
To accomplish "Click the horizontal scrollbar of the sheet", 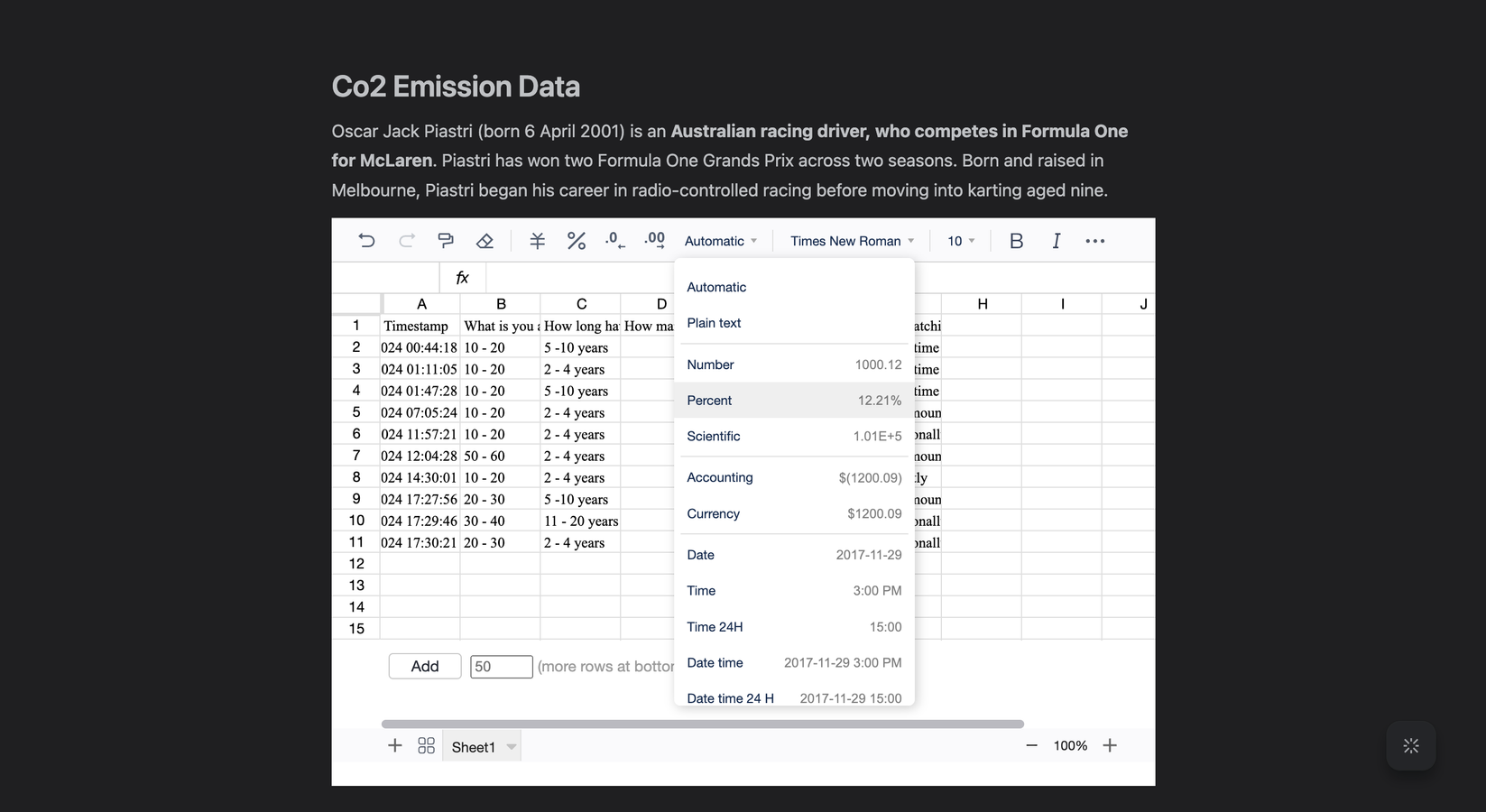I will click(x=702, y=724).
